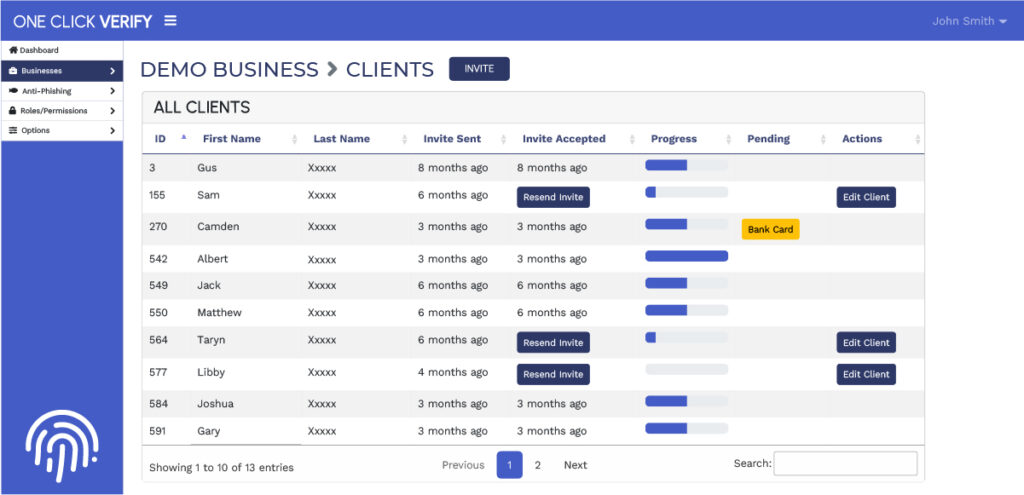Expand the Anti-Phishing submenu chevron
1024x495 pixels.
tap(112, 91)
